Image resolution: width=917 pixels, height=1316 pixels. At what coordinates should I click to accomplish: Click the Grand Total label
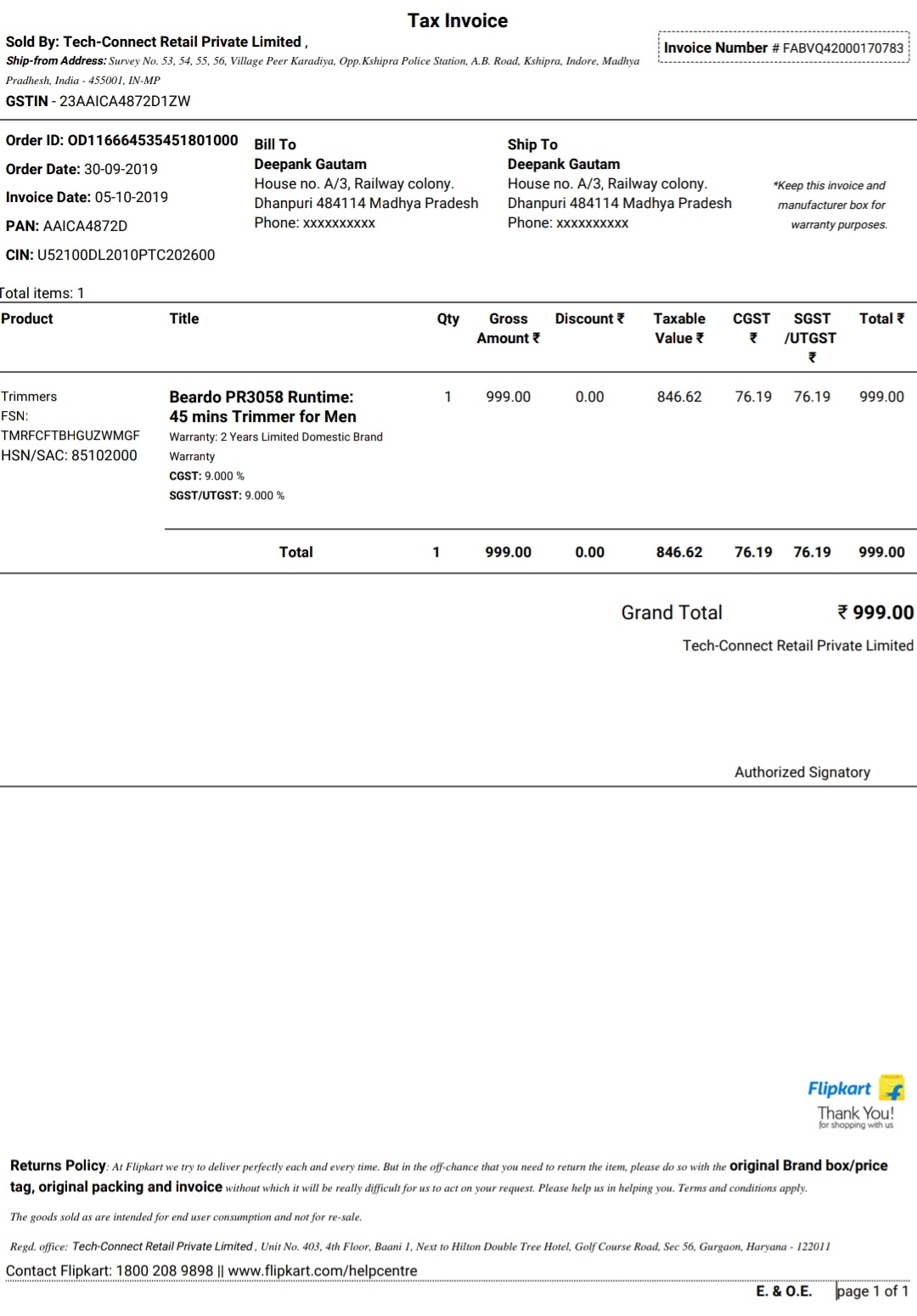point(672,612)
